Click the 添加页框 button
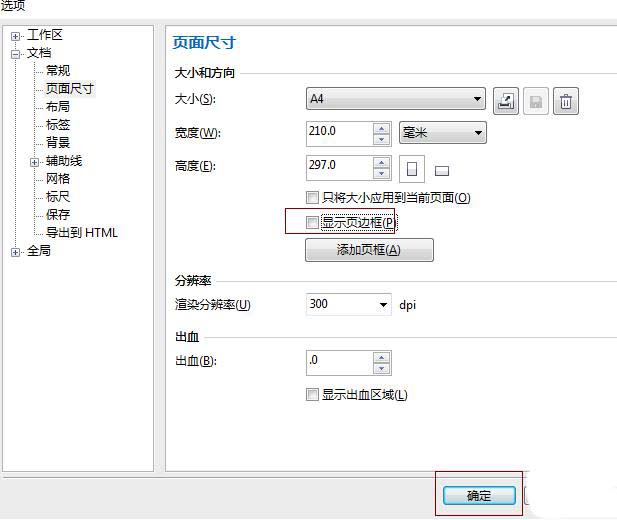Image resolution: width=617 pixels, height=520 pixels. 369,250
